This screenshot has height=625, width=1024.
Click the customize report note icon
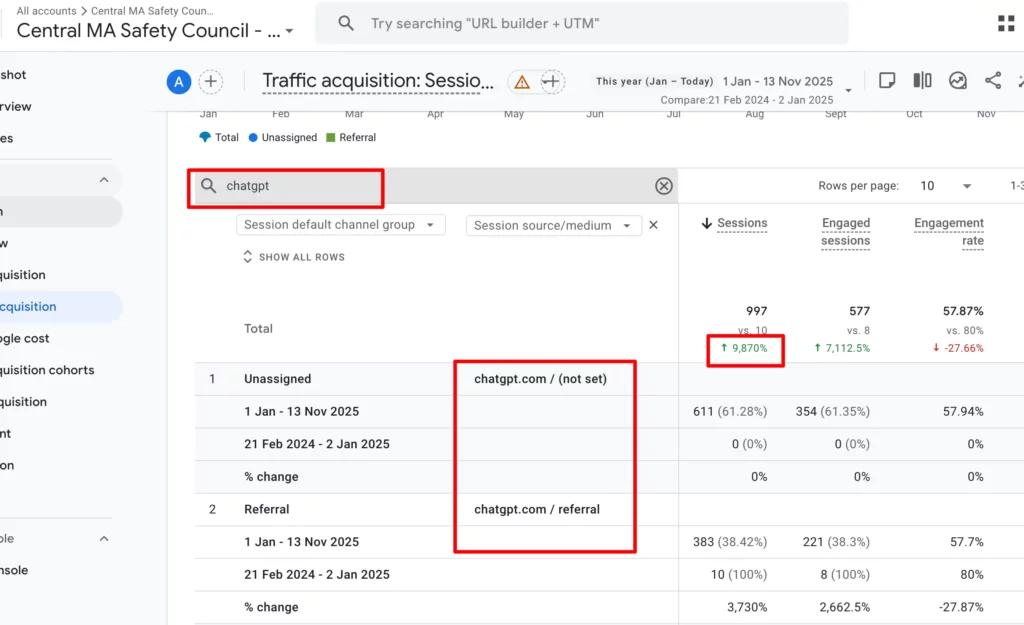[887, 81]
